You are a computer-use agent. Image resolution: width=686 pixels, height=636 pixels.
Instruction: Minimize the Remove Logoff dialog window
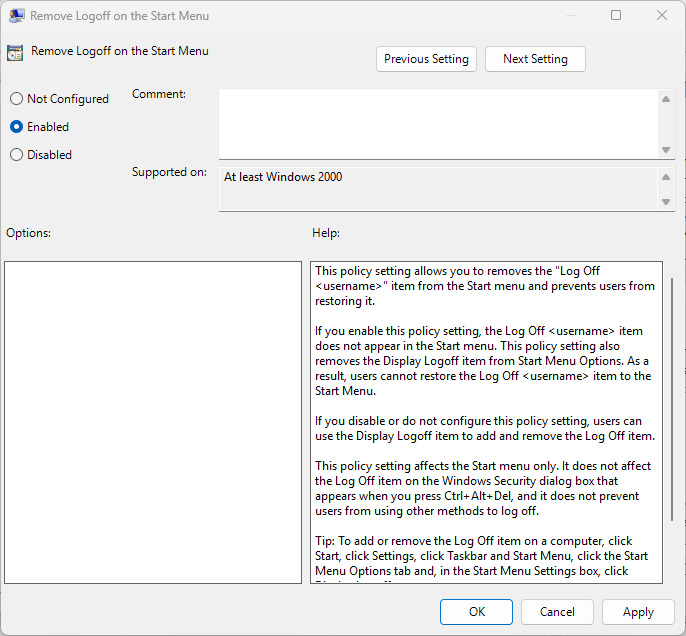(570, 16)
